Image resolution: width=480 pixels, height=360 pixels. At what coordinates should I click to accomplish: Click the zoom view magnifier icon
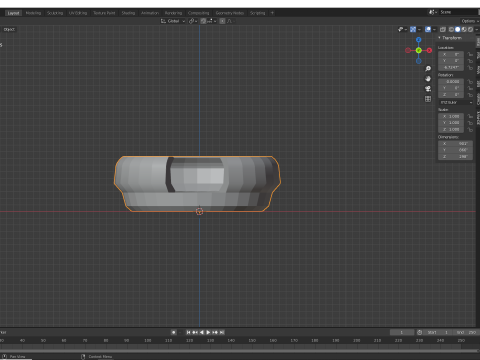(x=428, y=69)
